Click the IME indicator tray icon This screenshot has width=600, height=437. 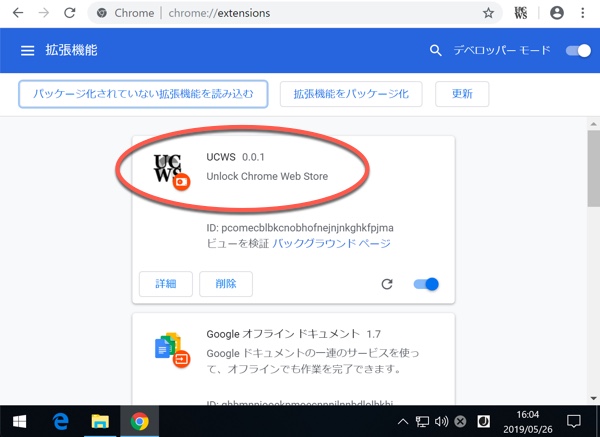point(484,422)
